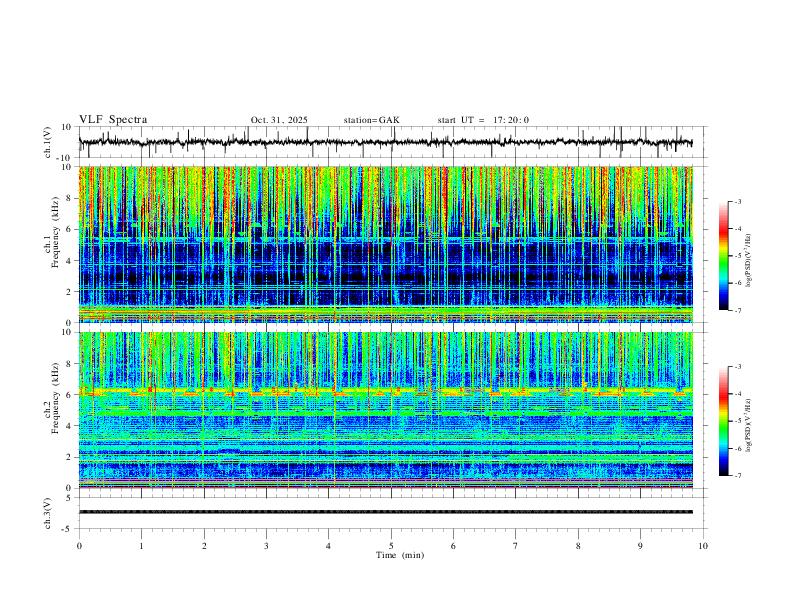Click the "-3" tick of the upper colorbar
This screenshot has width=792, height=612.
[738, 201]
